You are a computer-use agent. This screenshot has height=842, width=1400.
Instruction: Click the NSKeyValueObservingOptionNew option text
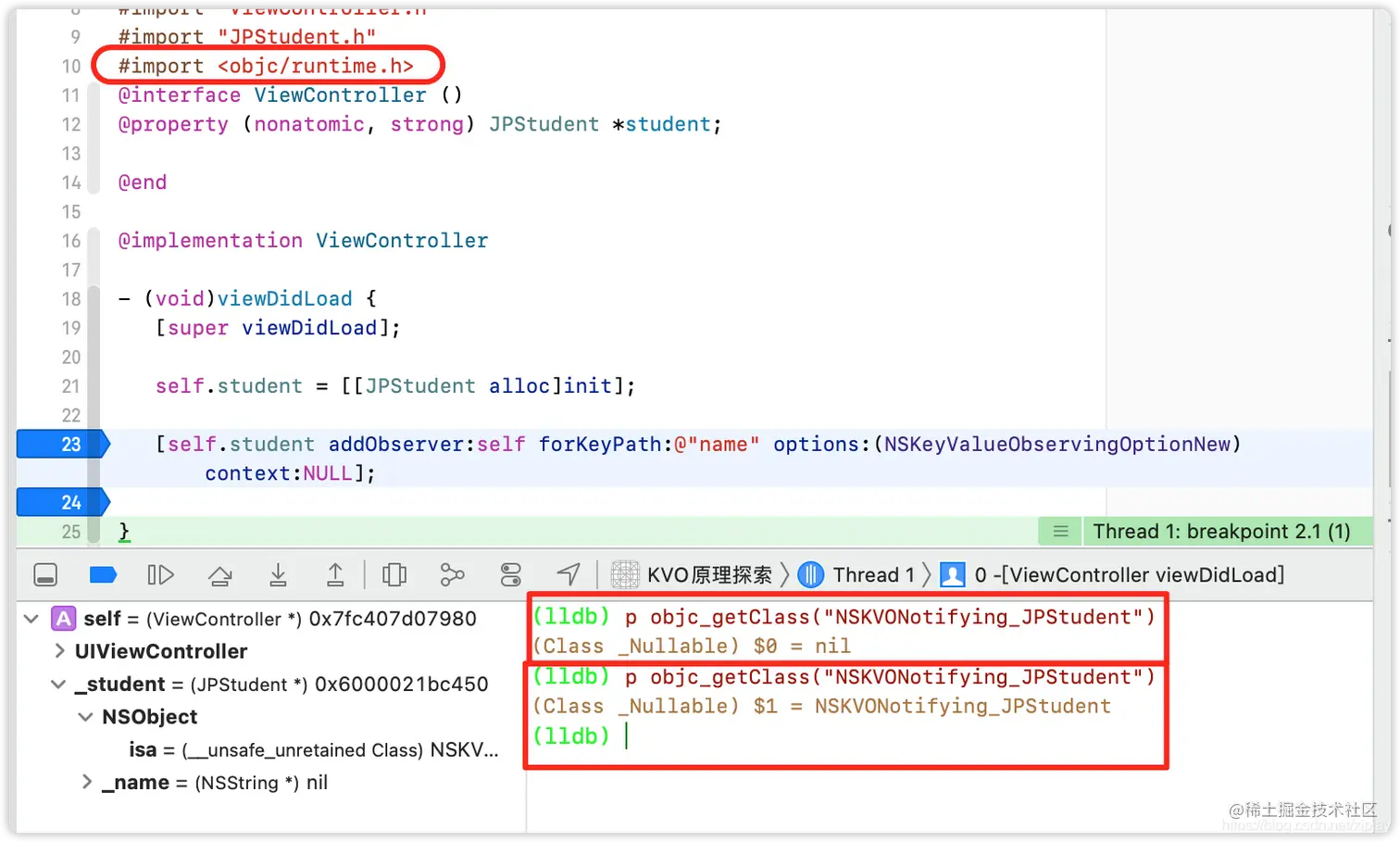[1057, 445]
